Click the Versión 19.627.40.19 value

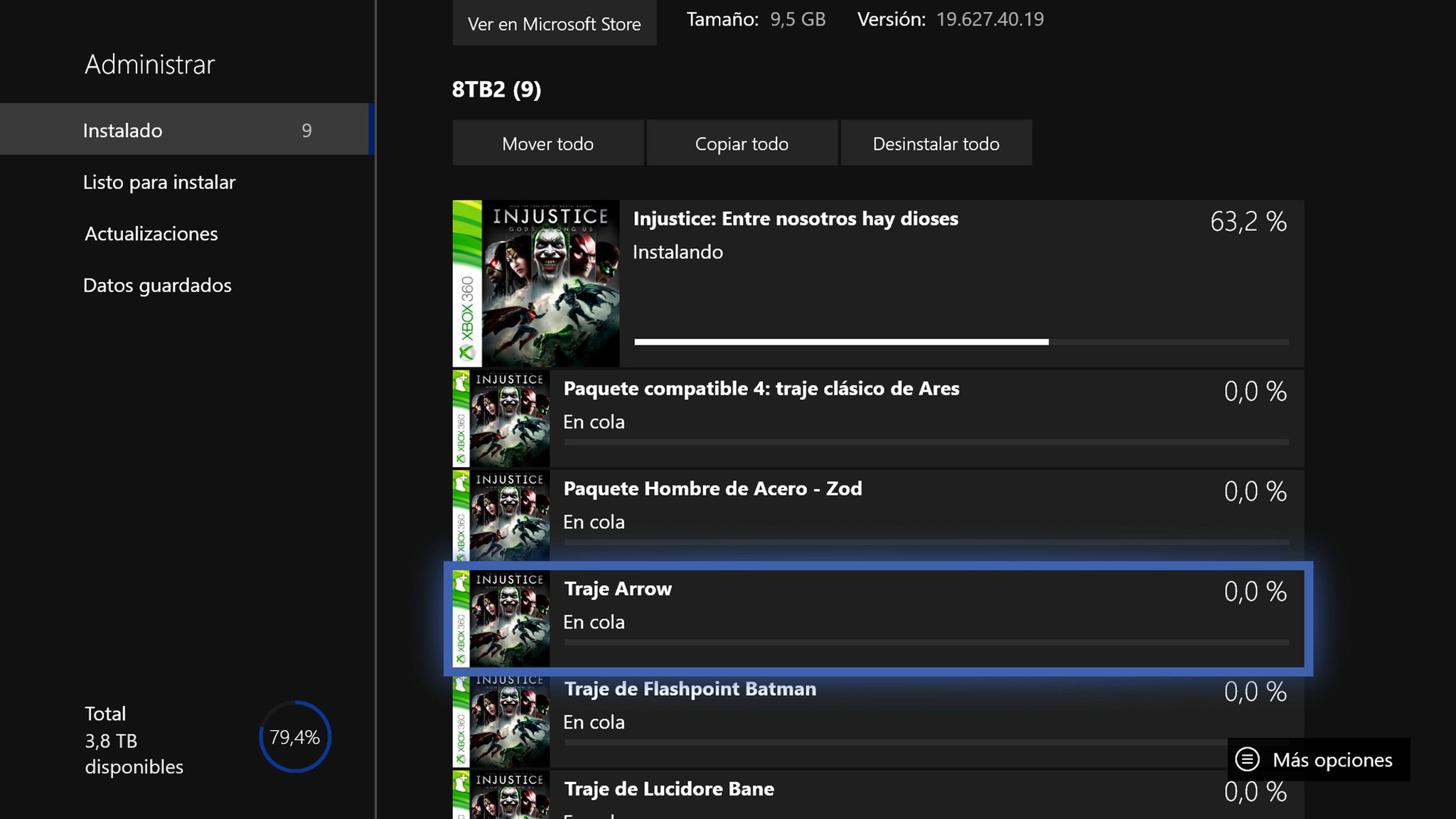pyautogui.click(x=990, y=19)
